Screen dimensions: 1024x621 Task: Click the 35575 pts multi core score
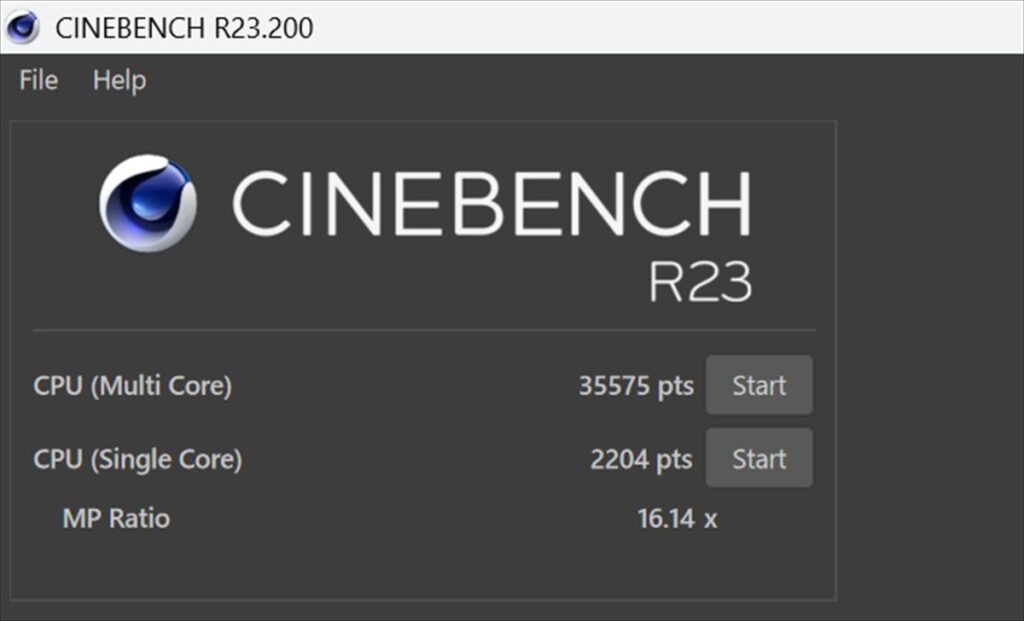635,386
